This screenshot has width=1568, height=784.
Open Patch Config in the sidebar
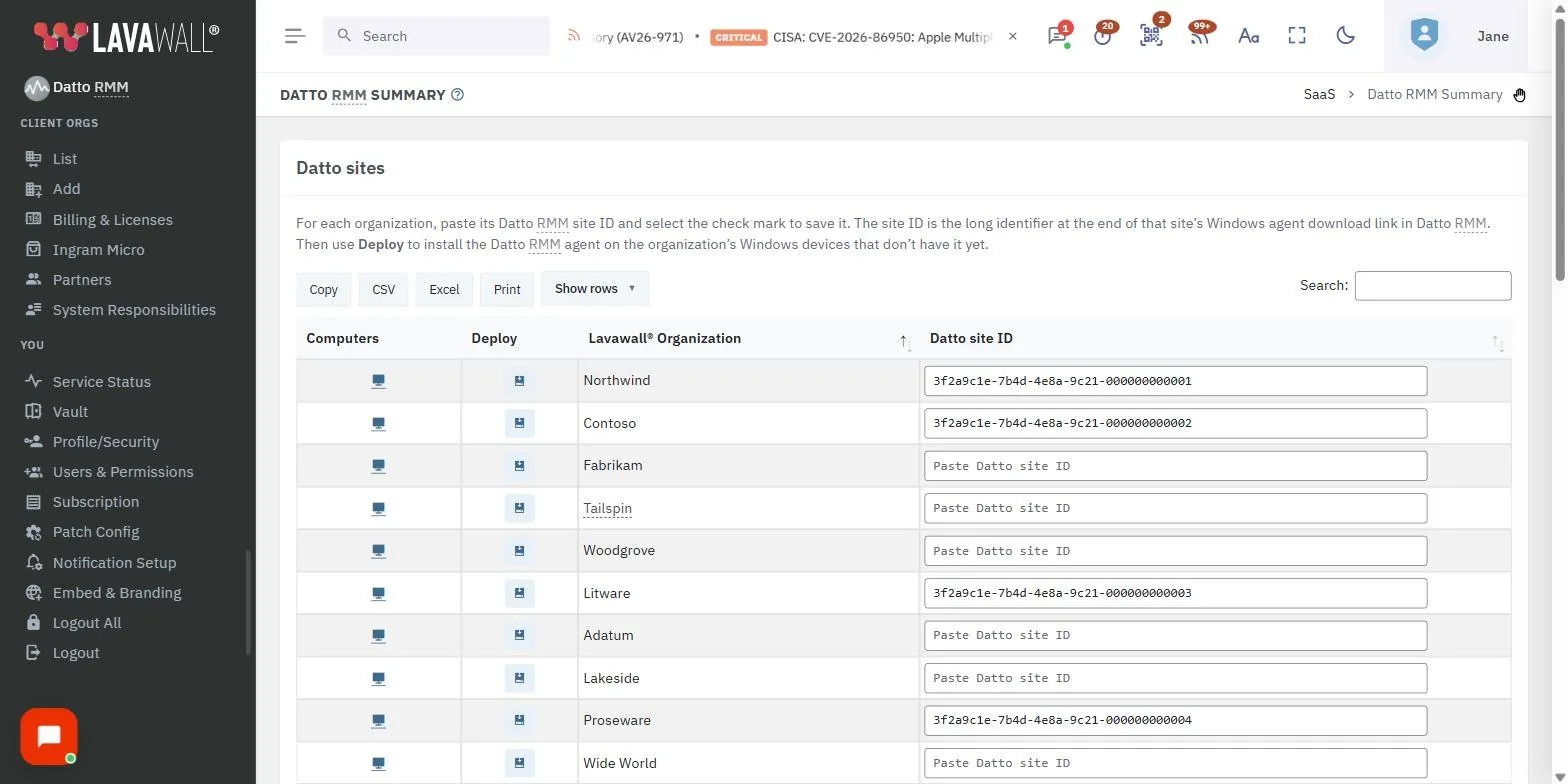click(96, 532)
